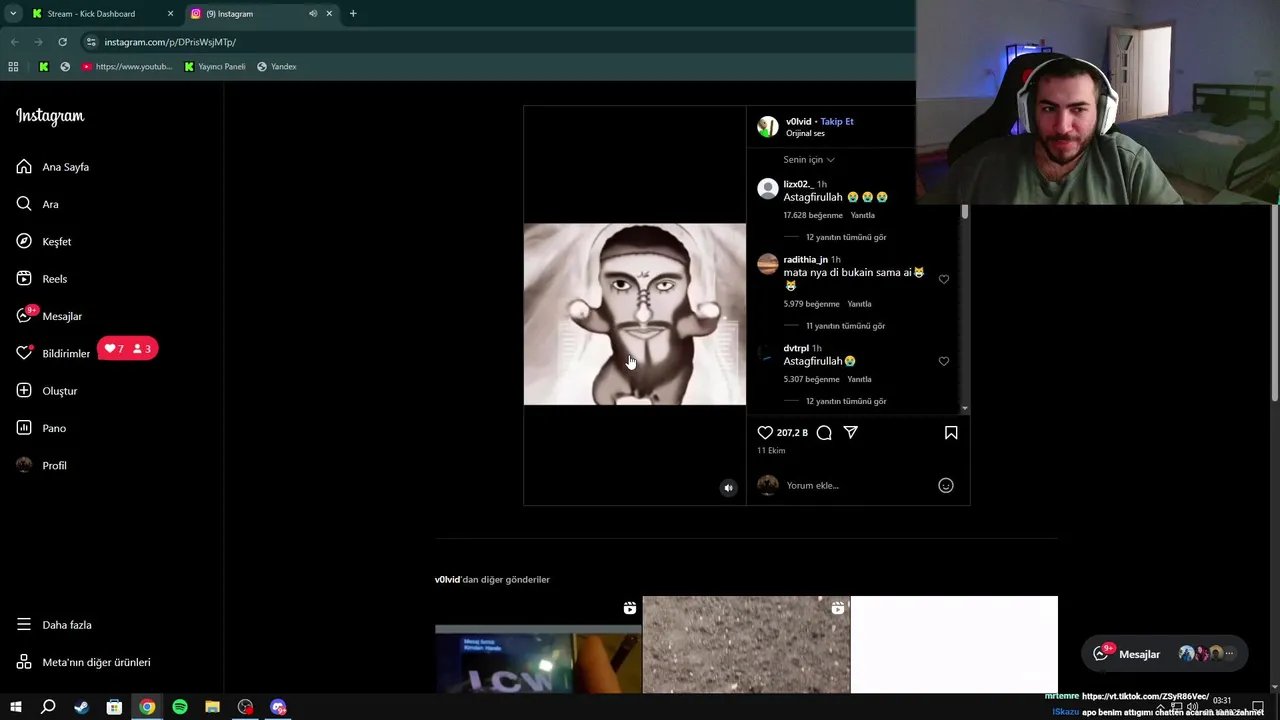Expand 12 replies under dvtrpl comment

point(846,401)
